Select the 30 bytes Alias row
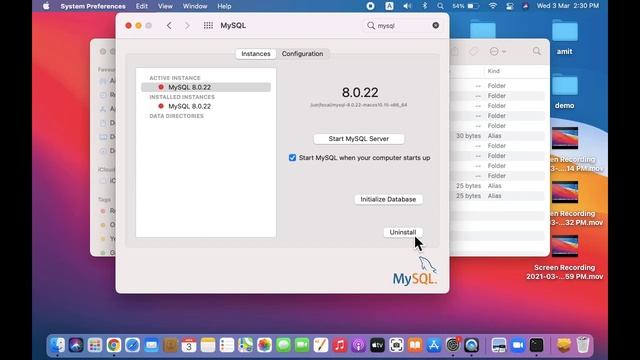 pos(498,136)
